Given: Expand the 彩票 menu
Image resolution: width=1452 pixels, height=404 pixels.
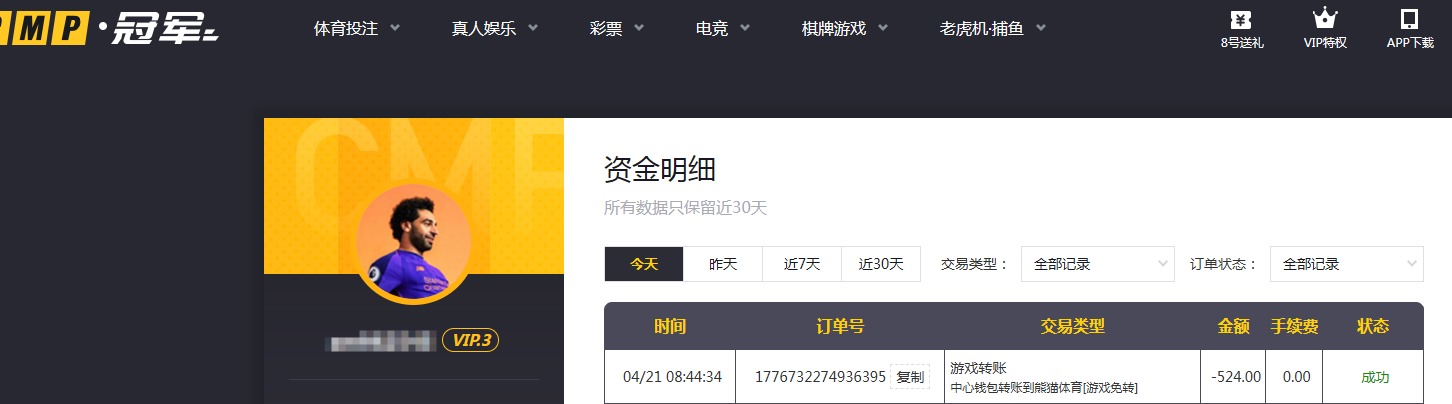Looking at the screenshot, I should pos(617,29).
